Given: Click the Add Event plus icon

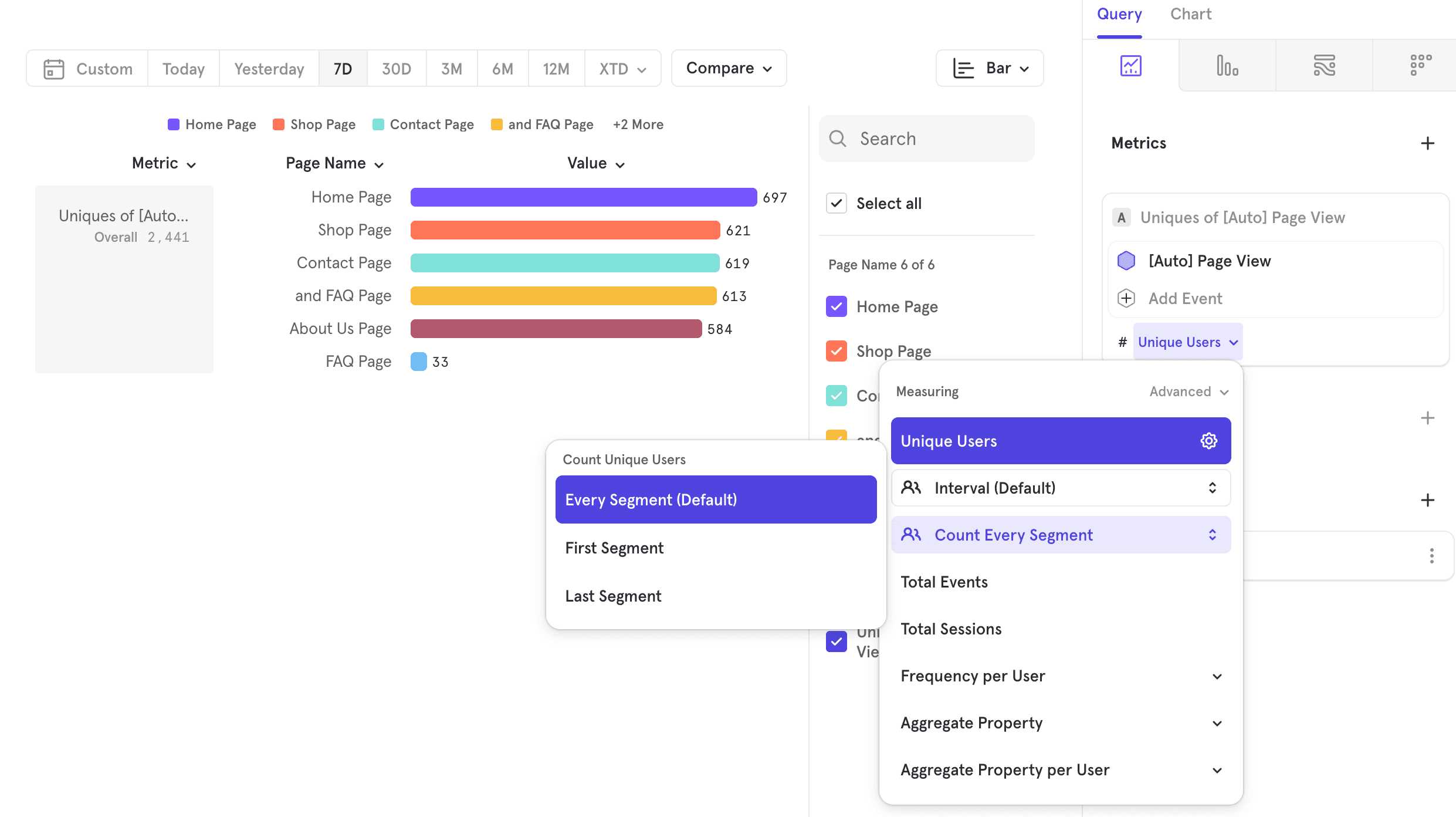Looking at the screenshot, I should click(1126, 298).
